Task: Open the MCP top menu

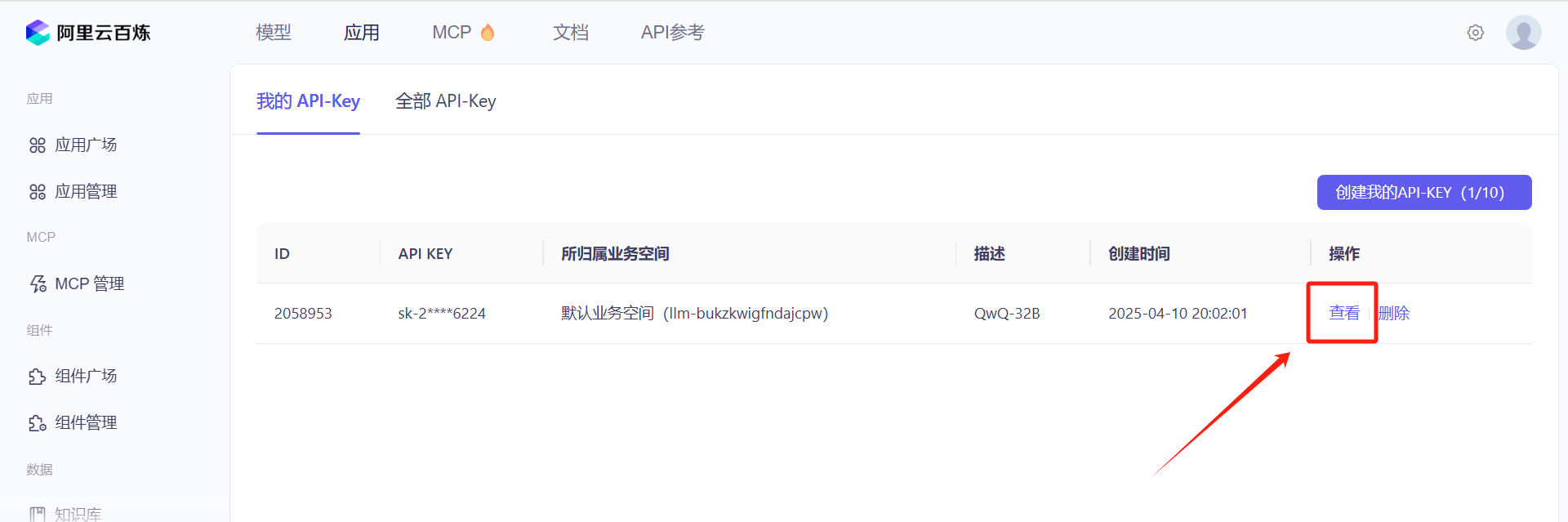Action: (x=452, y=33)
